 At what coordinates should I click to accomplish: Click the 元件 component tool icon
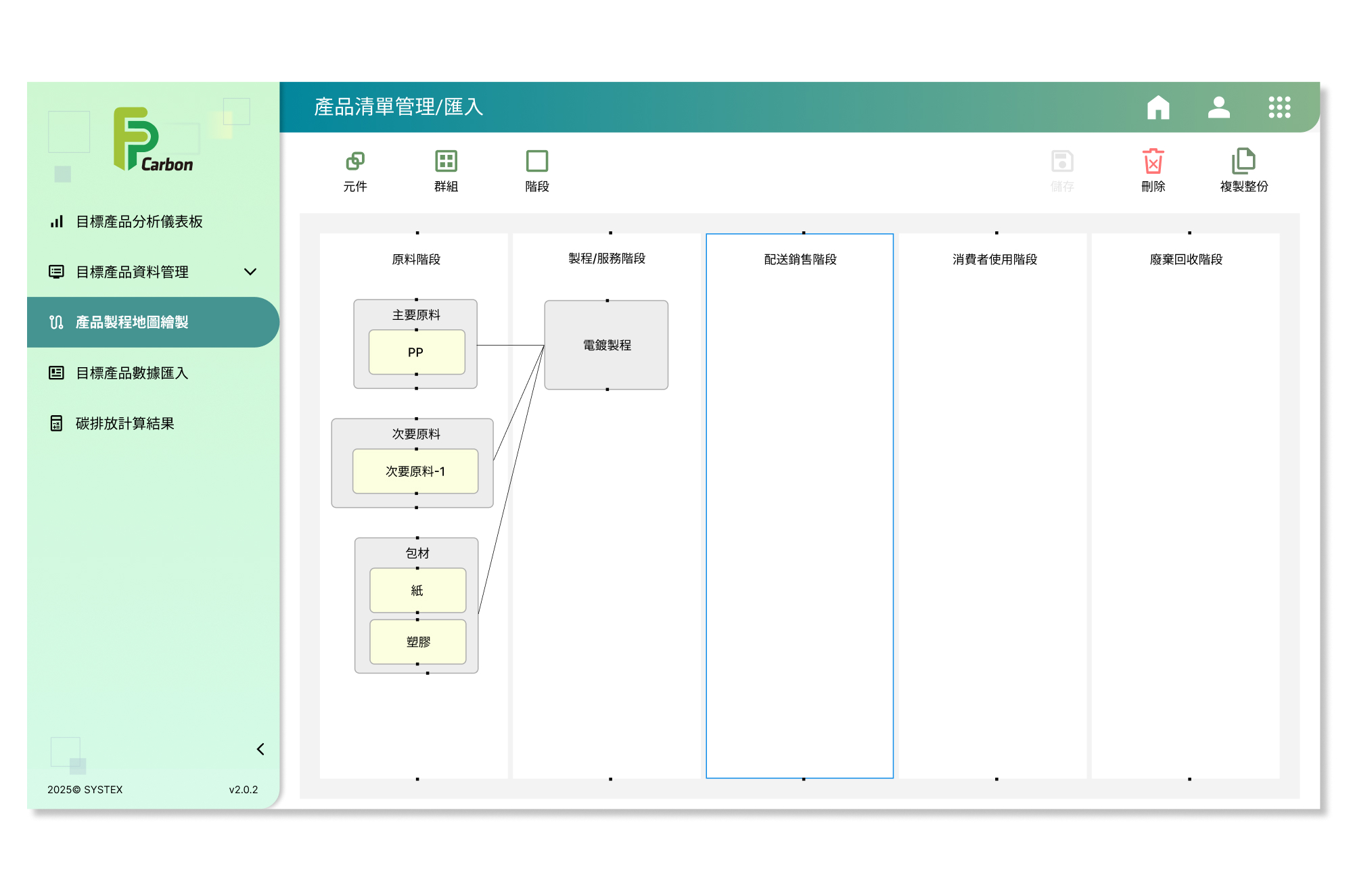pos(355,161)
